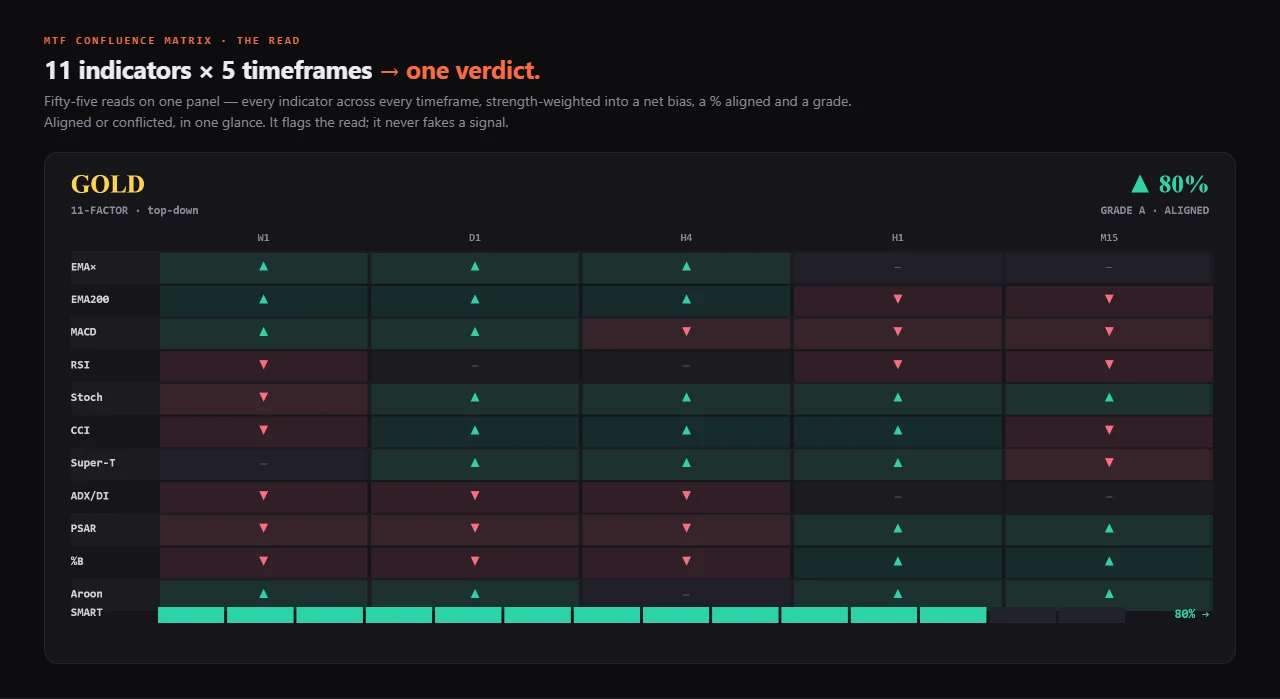Screen dimensions: 1280x699
Task: Select the H4 timeframe column header
Action: (x=686, y=238)
